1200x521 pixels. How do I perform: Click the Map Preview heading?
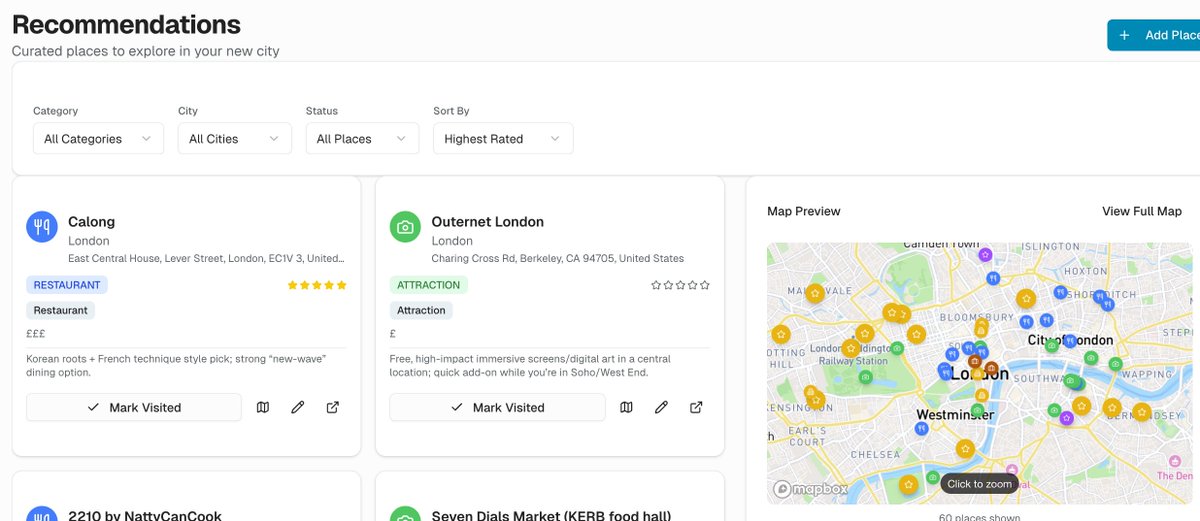(804, 211)
